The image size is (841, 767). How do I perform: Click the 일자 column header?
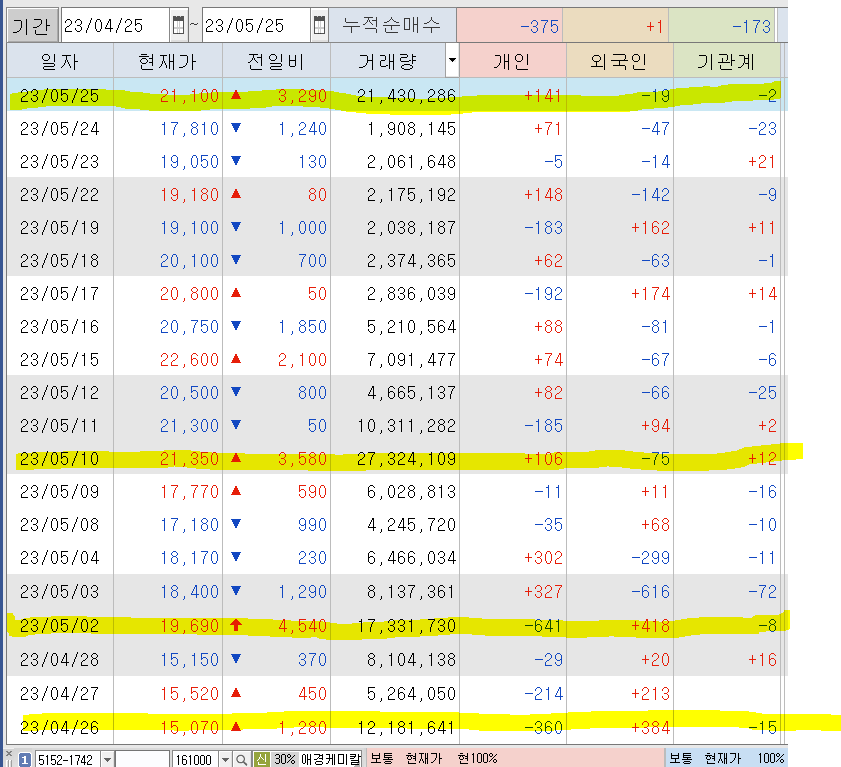pos(60,61)
